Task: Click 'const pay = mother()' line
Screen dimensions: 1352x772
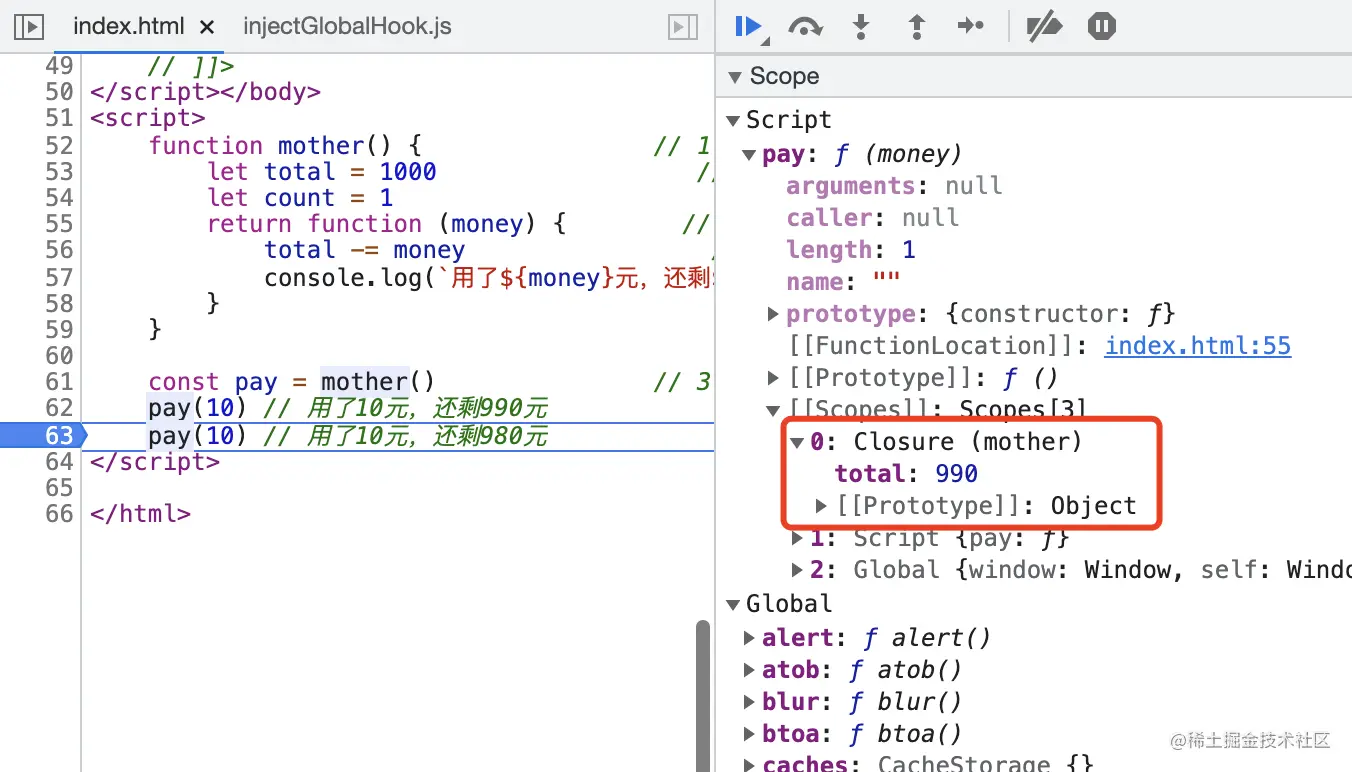Action: coord(292,382)
